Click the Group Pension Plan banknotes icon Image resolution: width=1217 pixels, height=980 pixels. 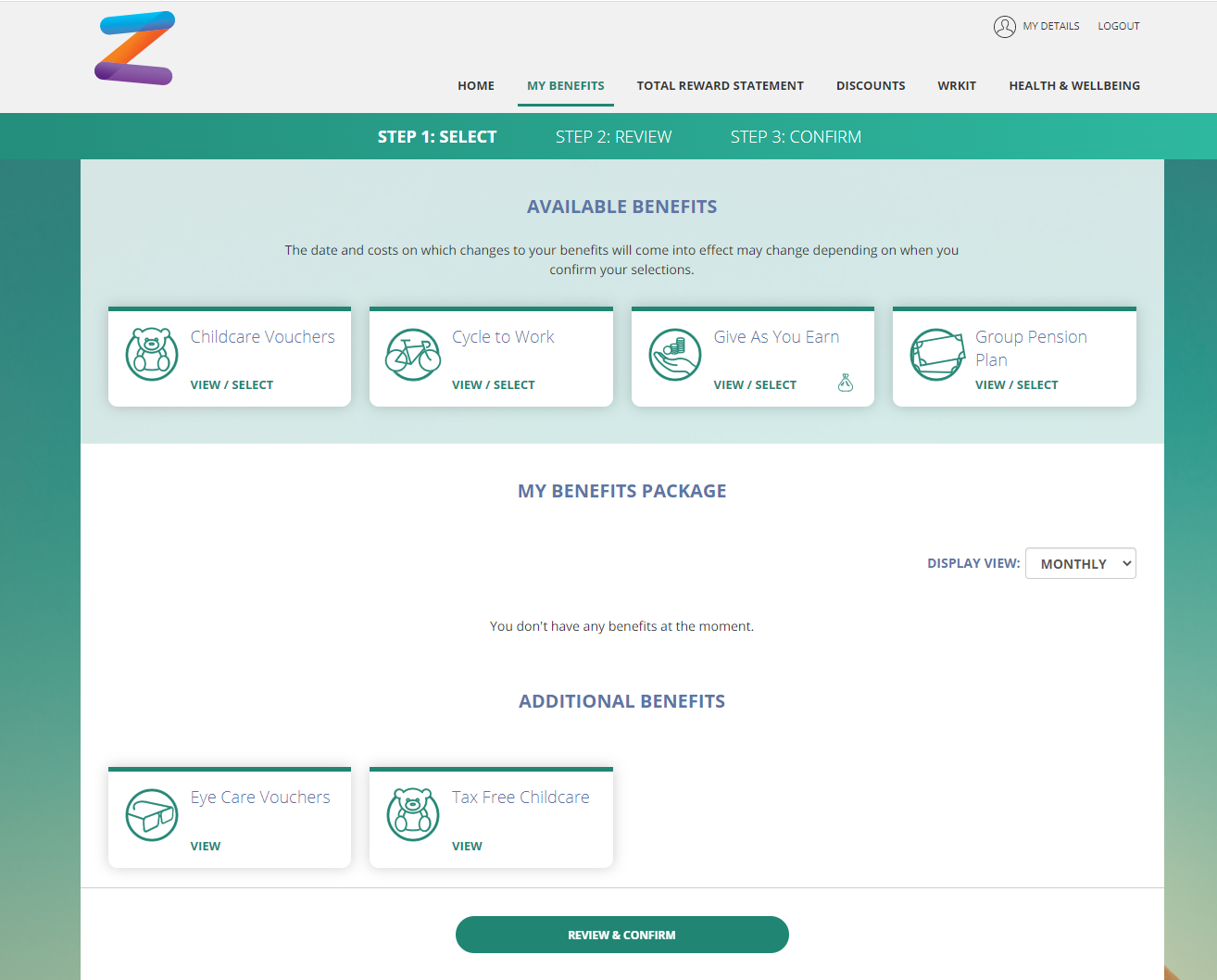936,354
